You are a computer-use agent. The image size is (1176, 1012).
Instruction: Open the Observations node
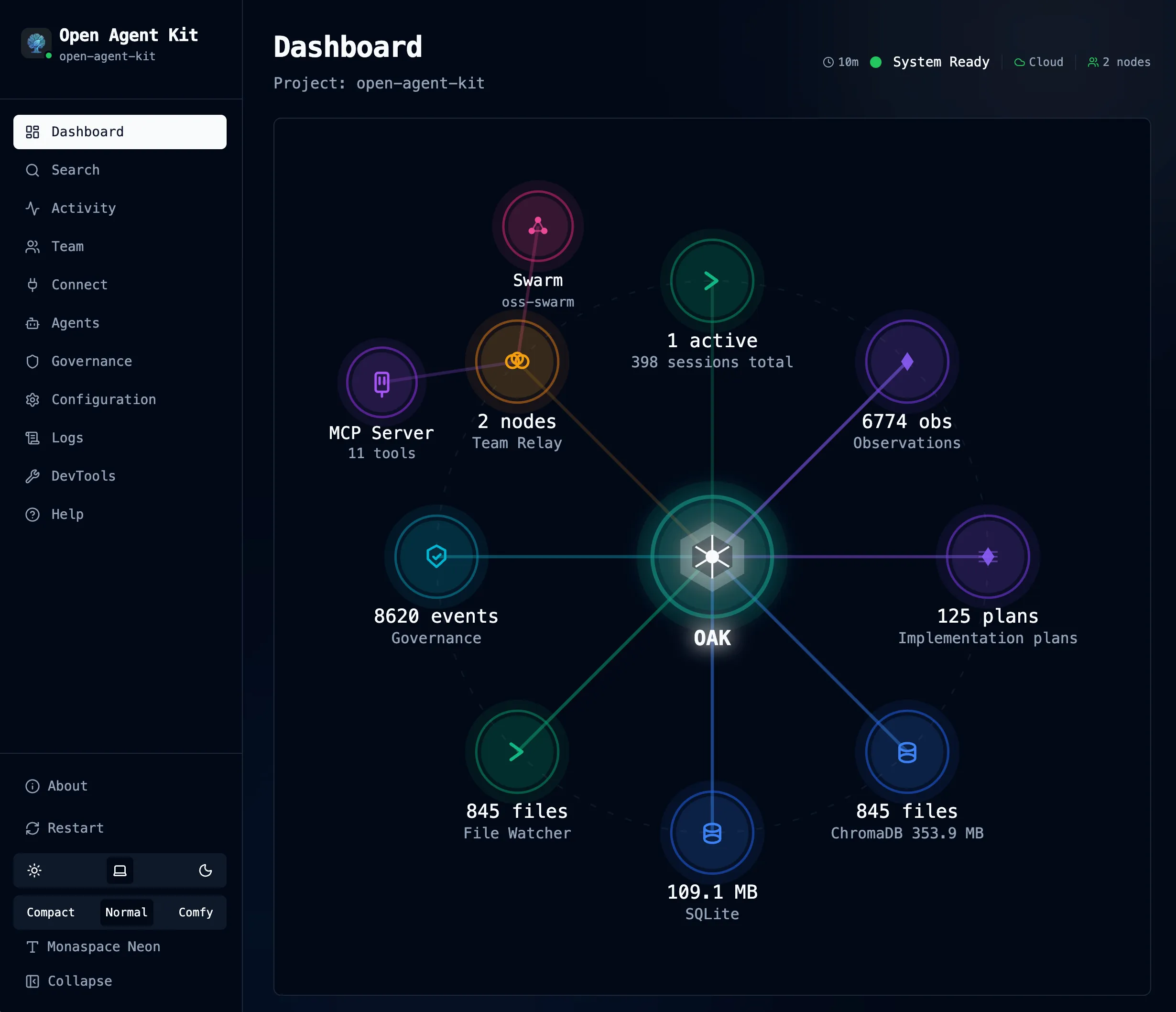(x=906, y=361)
